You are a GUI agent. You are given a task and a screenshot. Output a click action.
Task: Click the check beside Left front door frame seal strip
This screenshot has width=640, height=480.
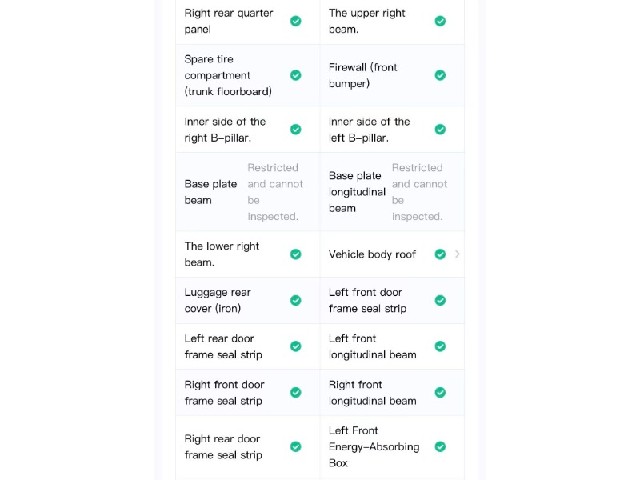pyautogui.click(x=440, y=300)
